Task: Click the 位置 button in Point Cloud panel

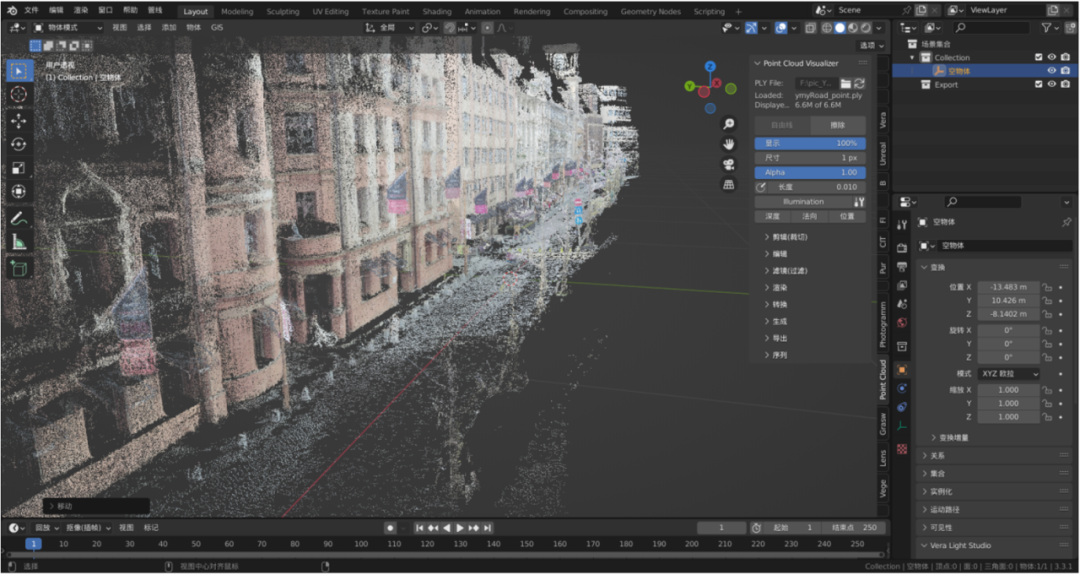Action: click(x=847, y=216)
